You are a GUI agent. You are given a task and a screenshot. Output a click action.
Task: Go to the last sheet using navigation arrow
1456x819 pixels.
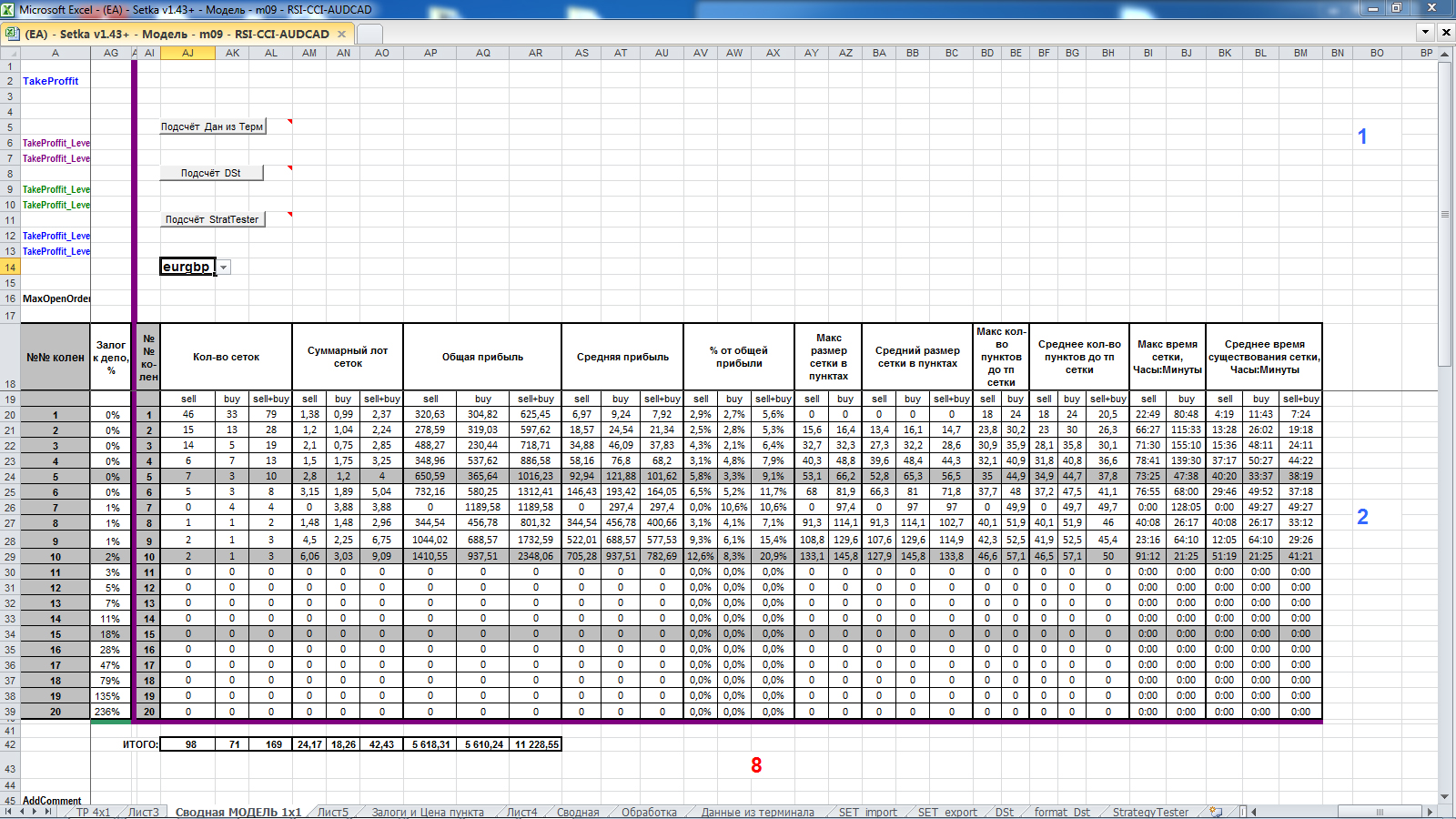pyautogui.click(x=49, y=811)
